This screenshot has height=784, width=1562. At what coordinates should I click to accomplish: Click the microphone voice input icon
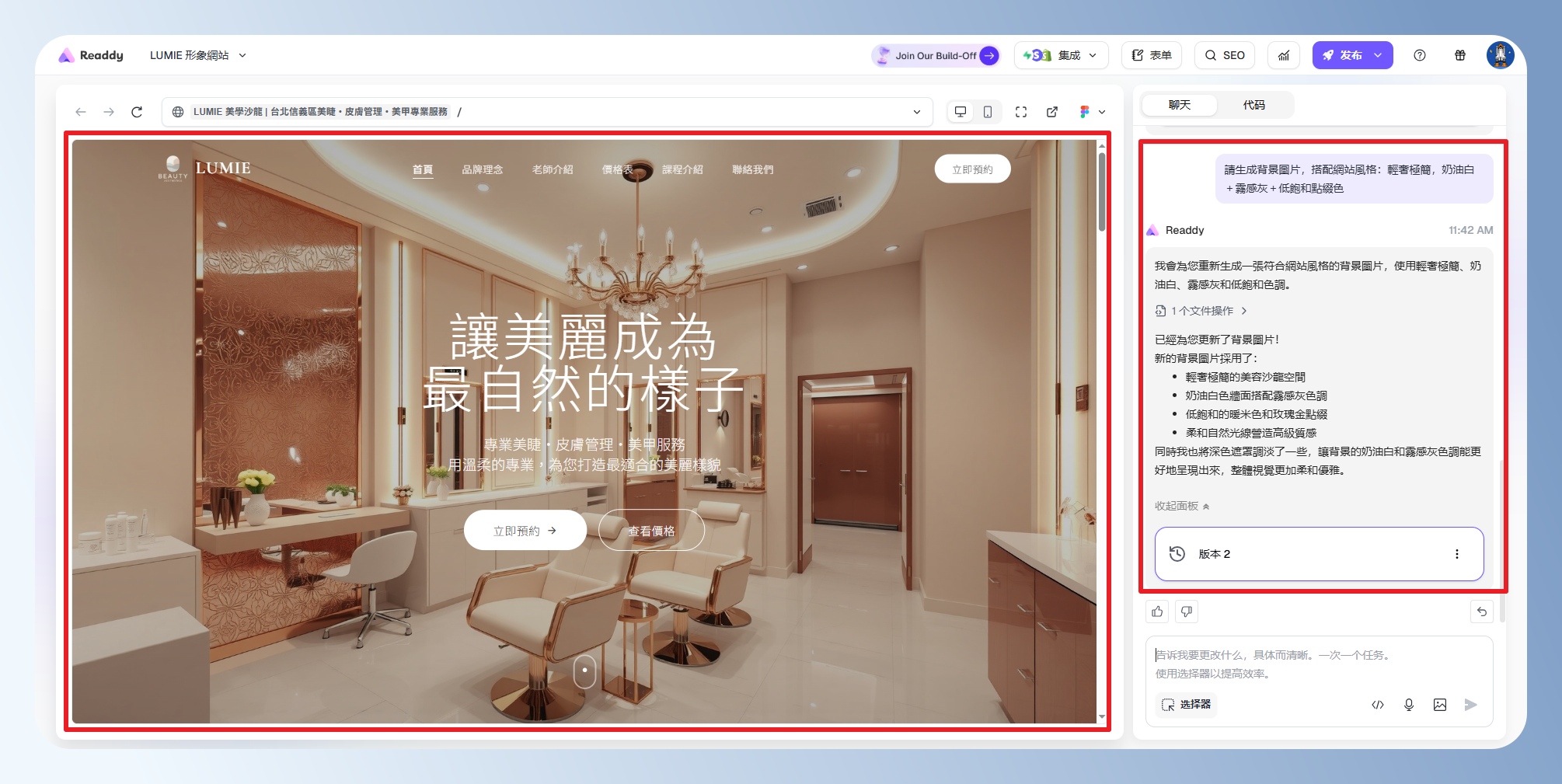tap(1409, 705)
